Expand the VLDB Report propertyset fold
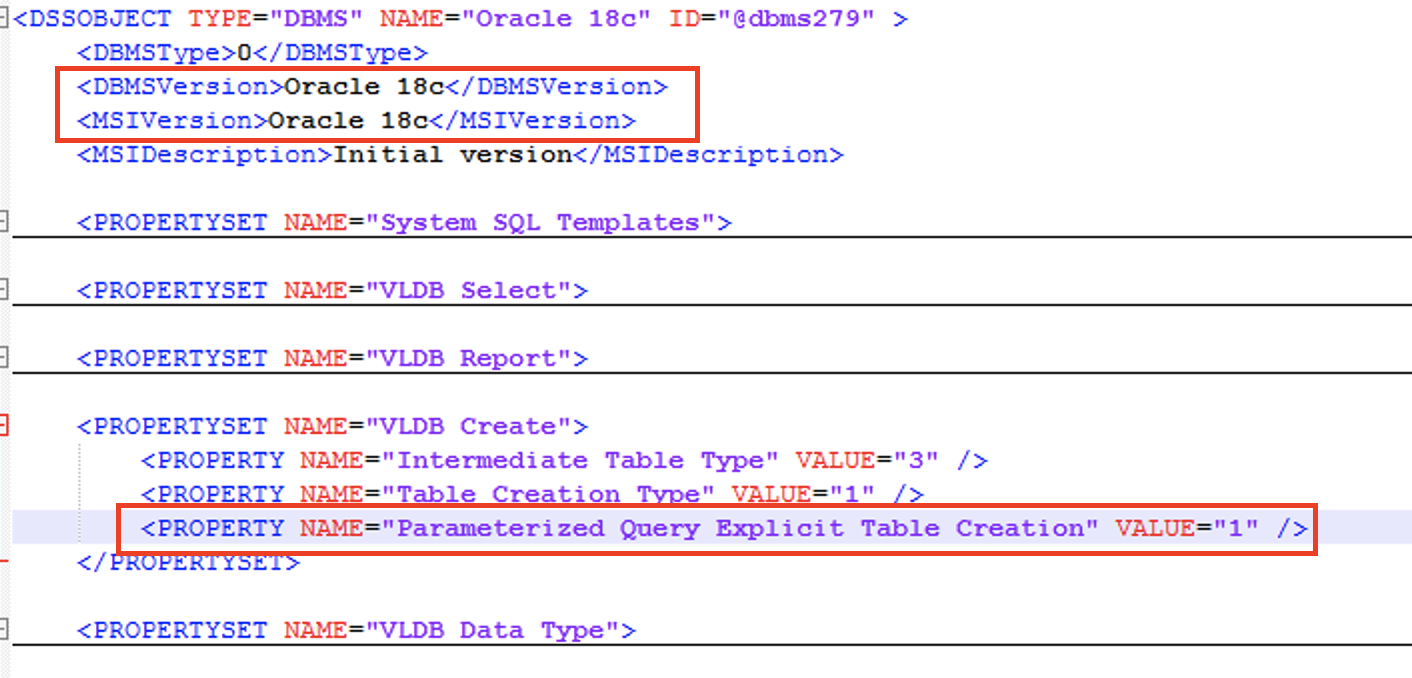1412x678 pixels. (x=4, y=358)
